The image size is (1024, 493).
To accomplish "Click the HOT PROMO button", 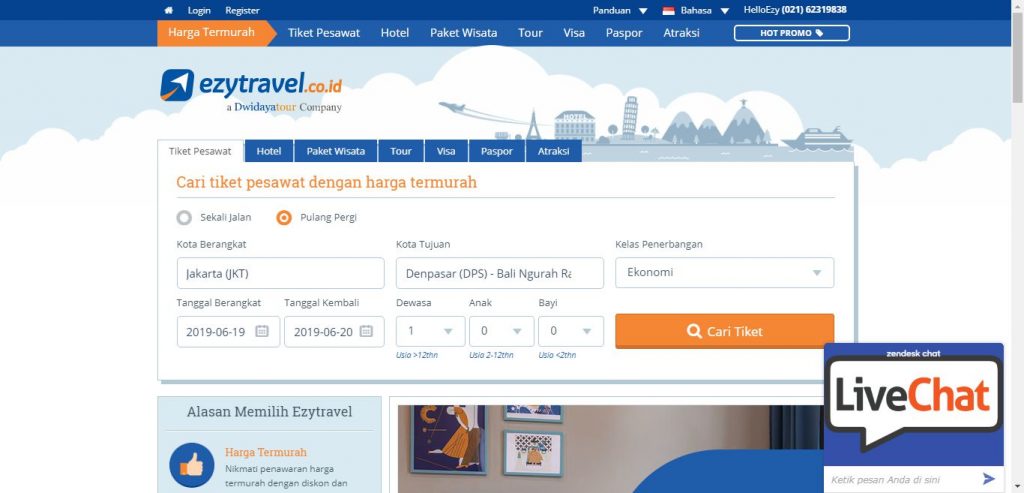I will (792, 33).
